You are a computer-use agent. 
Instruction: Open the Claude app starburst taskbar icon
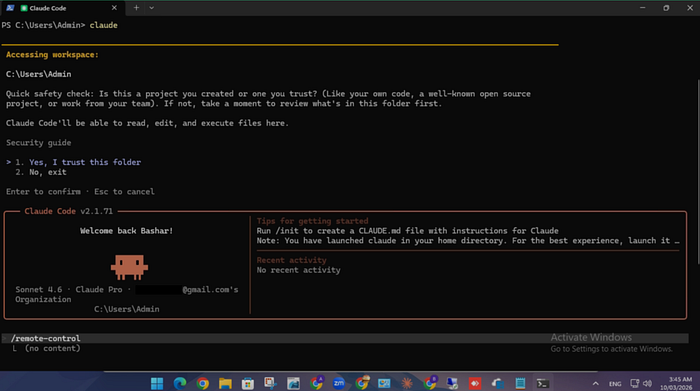[407, 383]
